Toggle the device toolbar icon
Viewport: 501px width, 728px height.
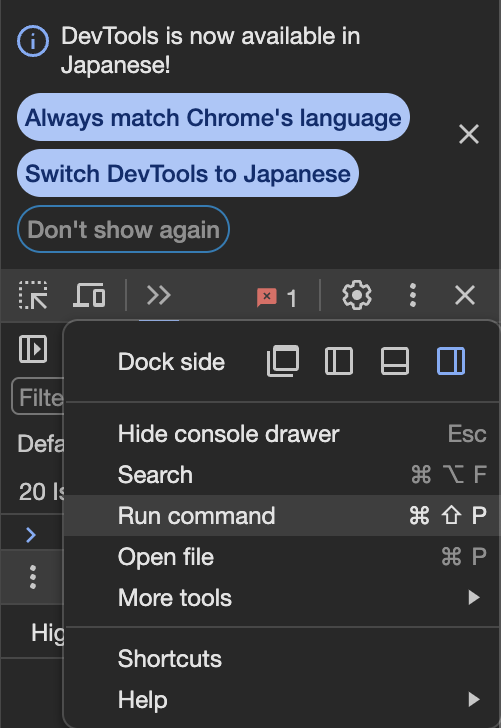click(89, 295)
